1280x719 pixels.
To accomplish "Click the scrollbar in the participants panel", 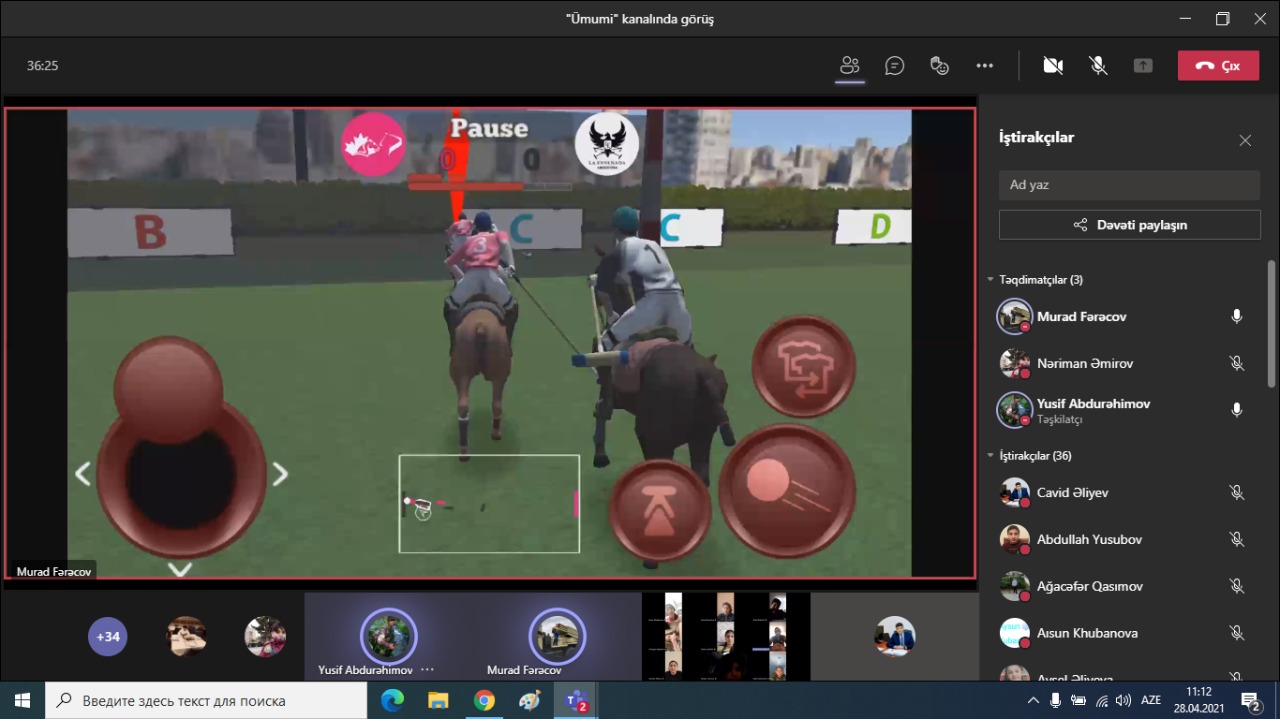I will click(x=1272, y=323).
